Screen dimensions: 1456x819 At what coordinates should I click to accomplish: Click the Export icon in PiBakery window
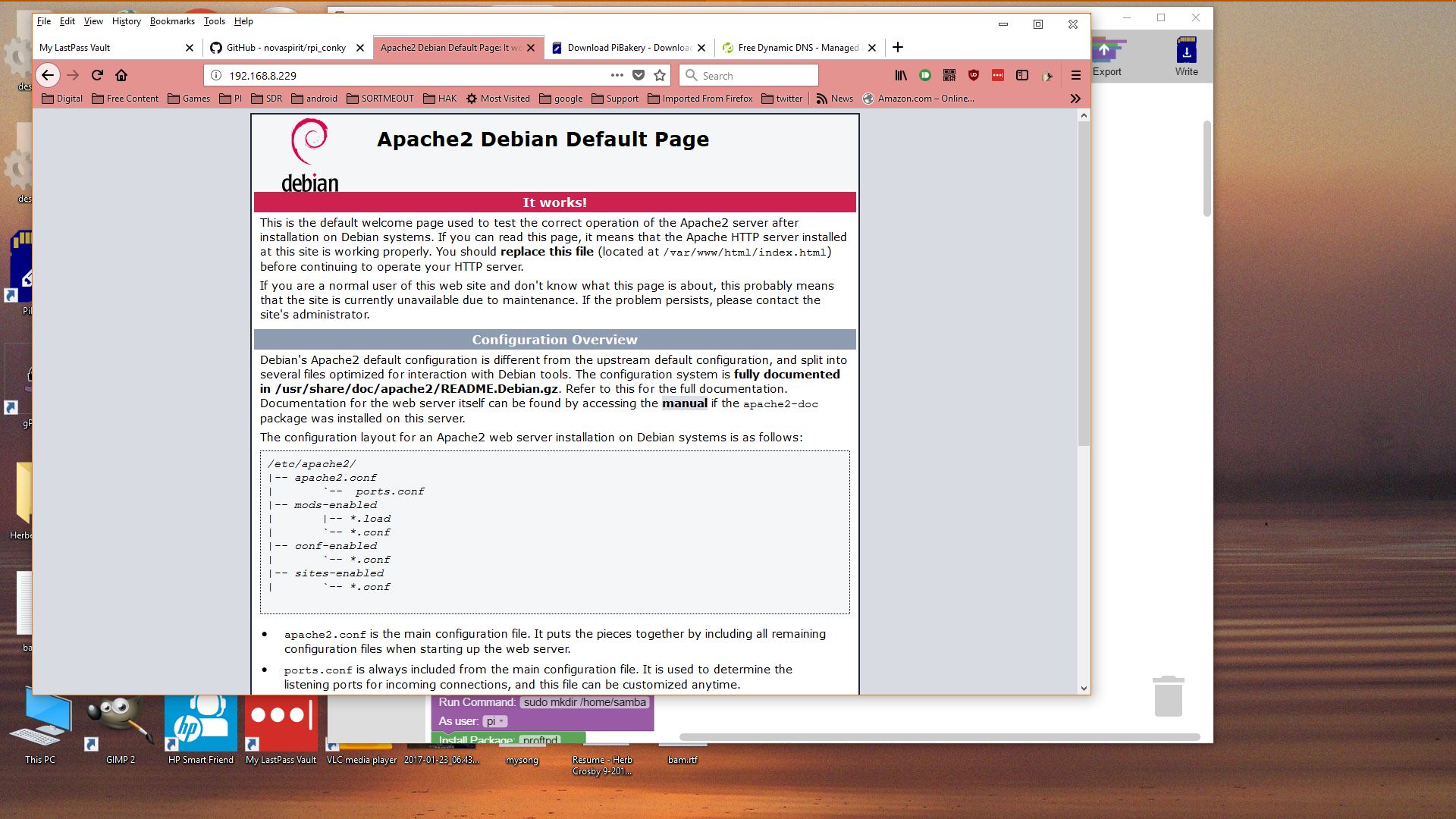1107,57
